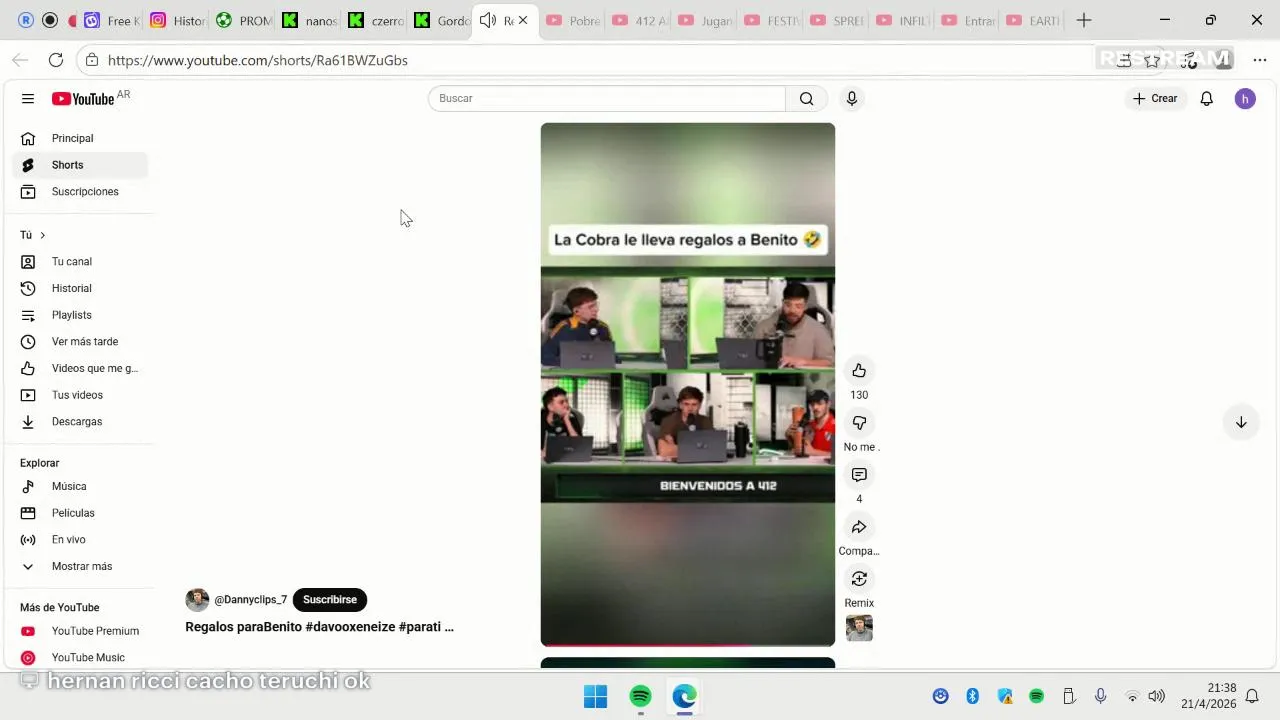Open YouTube Premium link
Viewport: 1280px width, 720px height.
(x=80, y=631)
